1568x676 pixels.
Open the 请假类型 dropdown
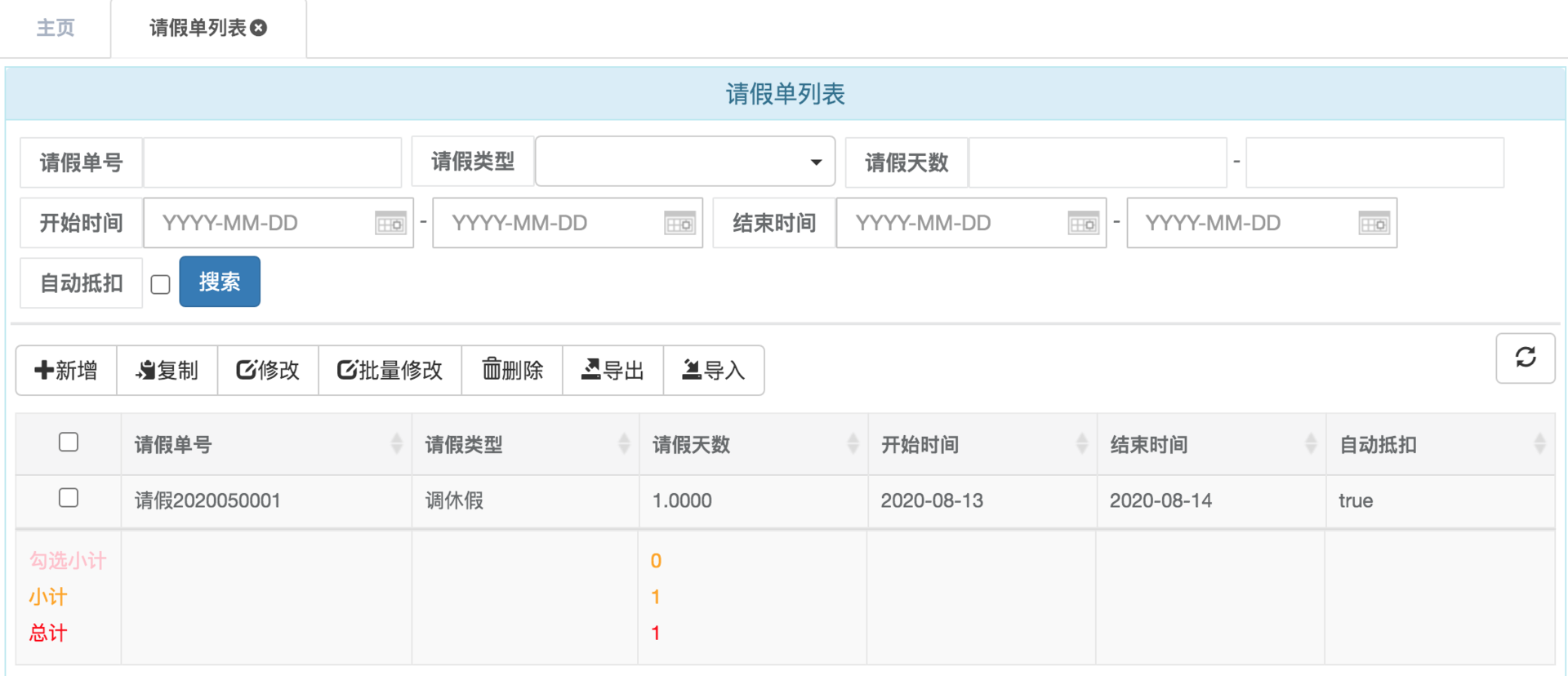click(684, 162)
